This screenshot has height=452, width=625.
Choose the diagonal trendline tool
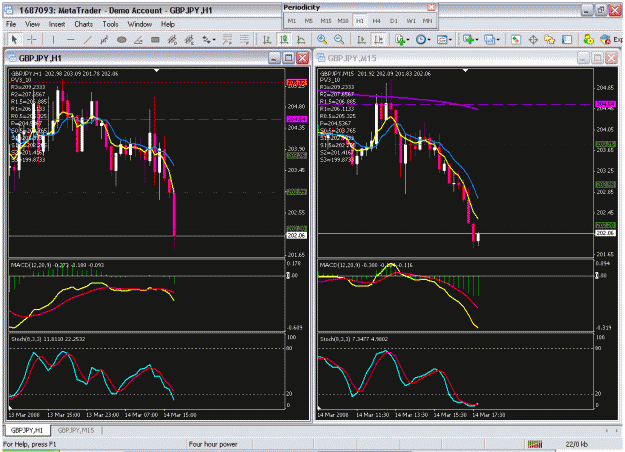(x=88, y=39)
